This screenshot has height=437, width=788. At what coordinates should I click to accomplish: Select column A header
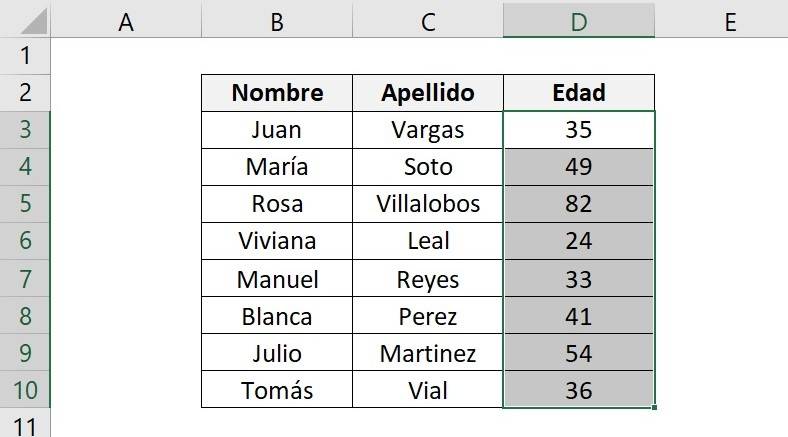point(126,20)
